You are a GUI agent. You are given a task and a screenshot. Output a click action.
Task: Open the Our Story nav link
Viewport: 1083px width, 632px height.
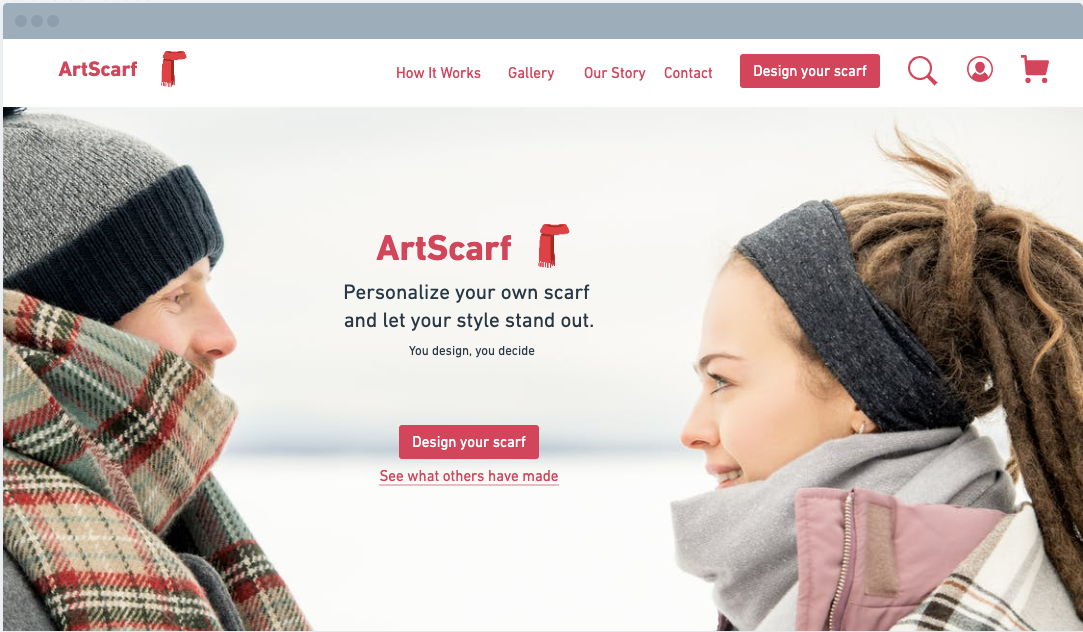[614, 73]
